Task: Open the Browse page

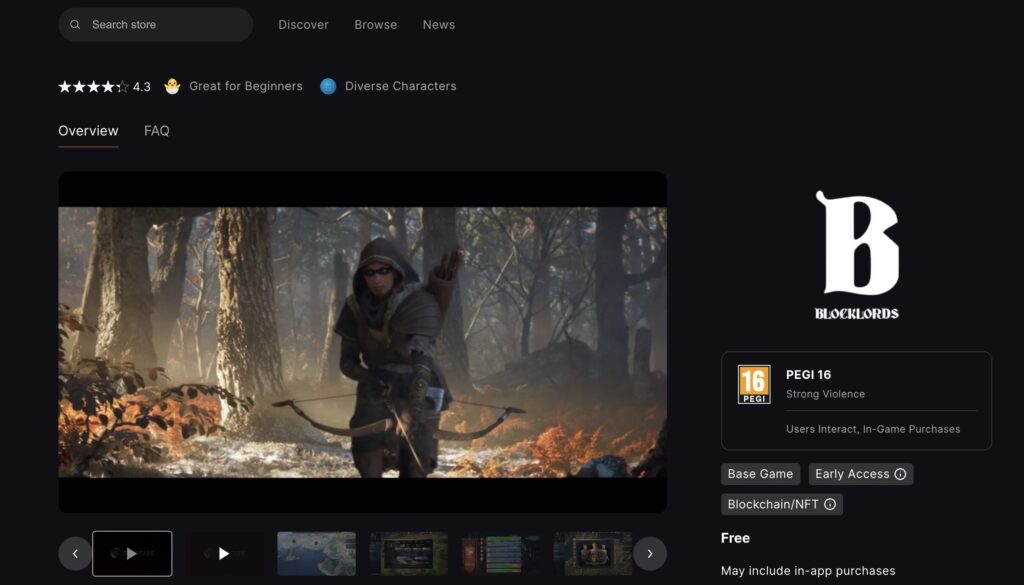Action: [x=376, y=25]
